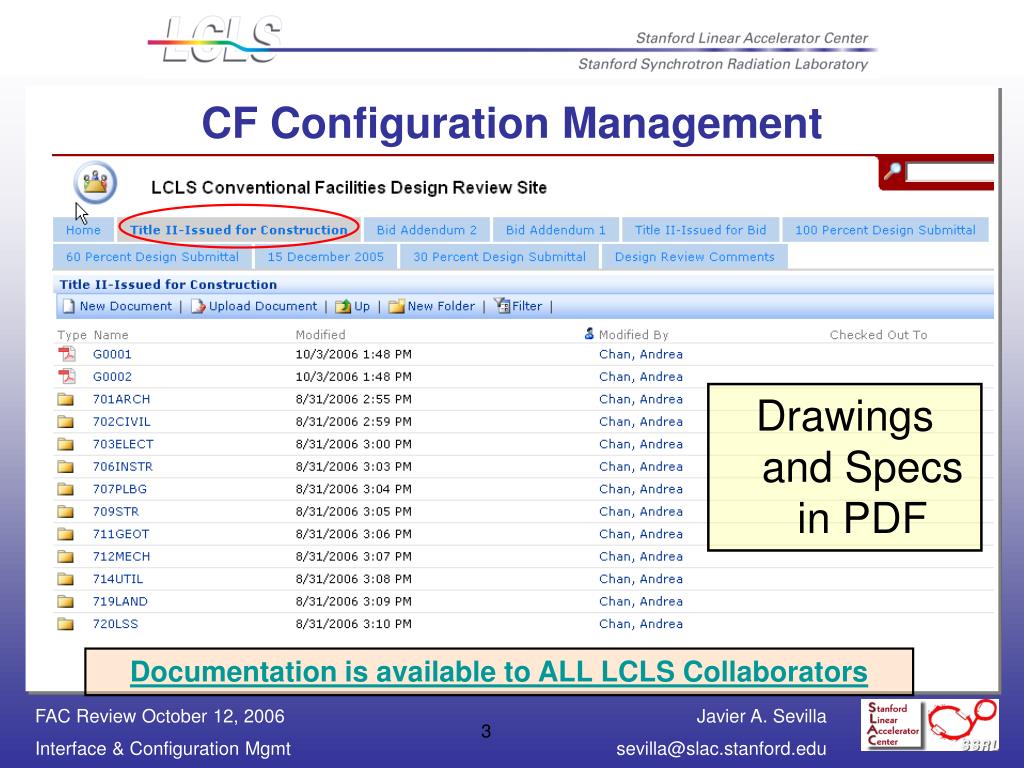Click the folder icon for 719LAND
Screen dimensions: 1024x768
[65, 601]
